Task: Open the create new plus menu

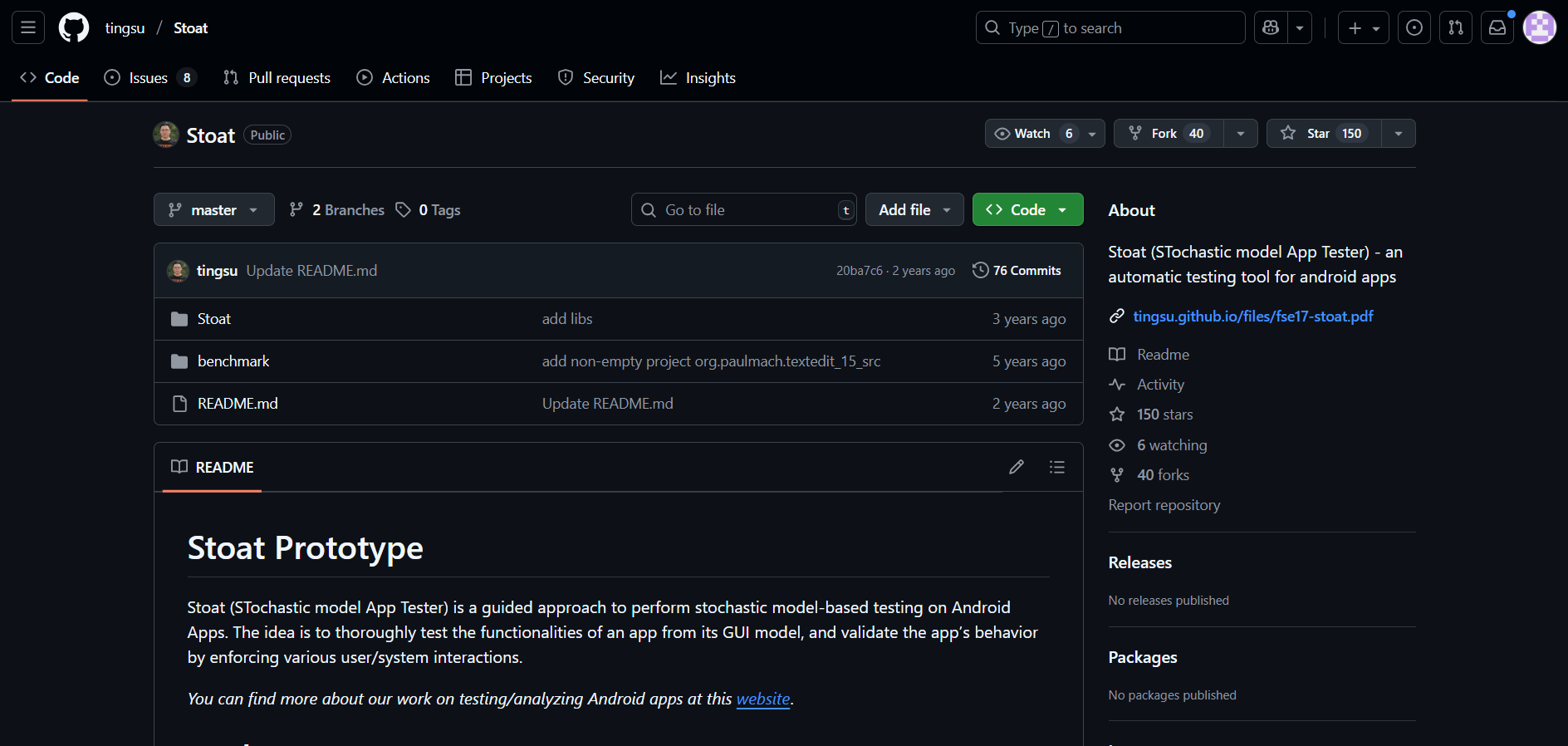Action: (x=1363, y=27)
